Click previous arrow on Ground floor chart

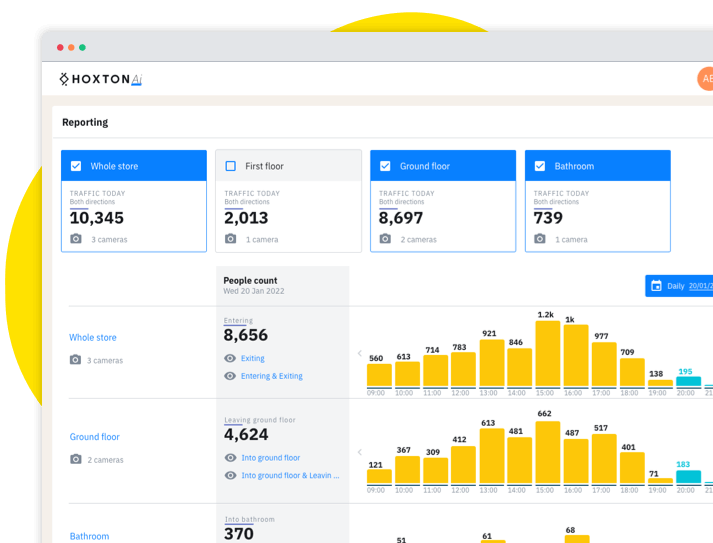(360, 452)
